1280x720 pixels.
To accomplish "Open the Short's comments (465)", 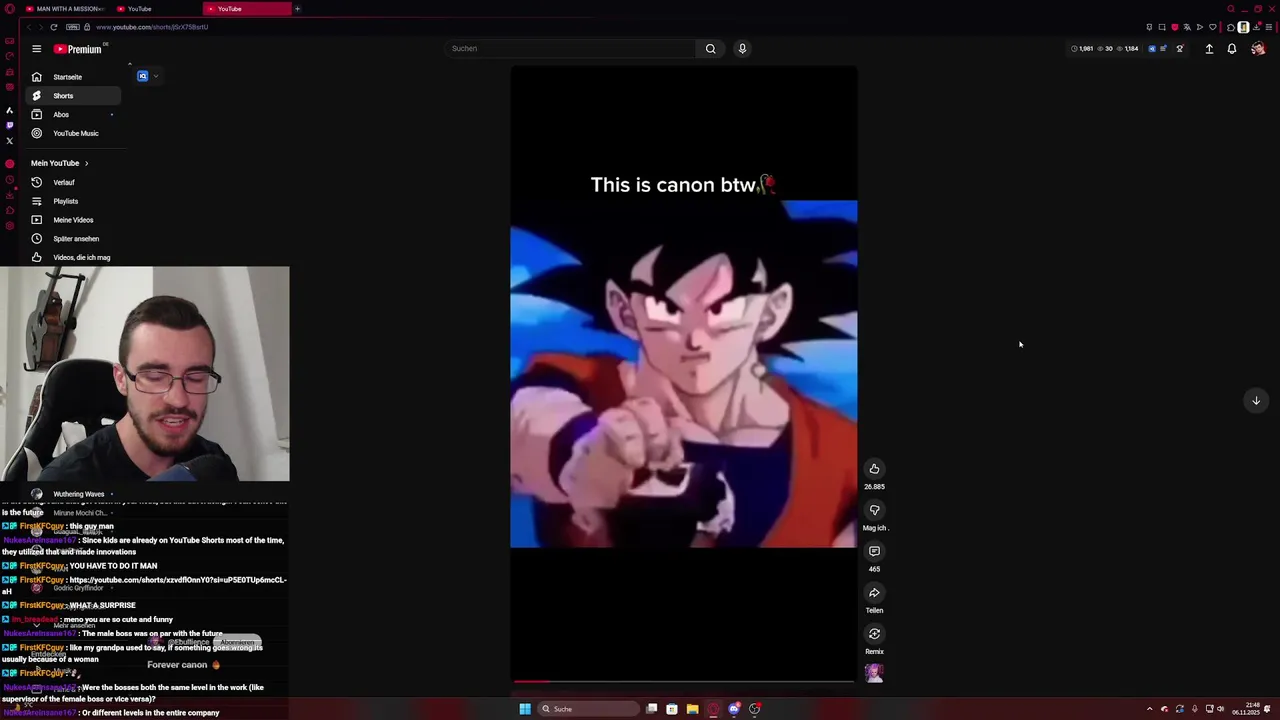I will (874, 551).
